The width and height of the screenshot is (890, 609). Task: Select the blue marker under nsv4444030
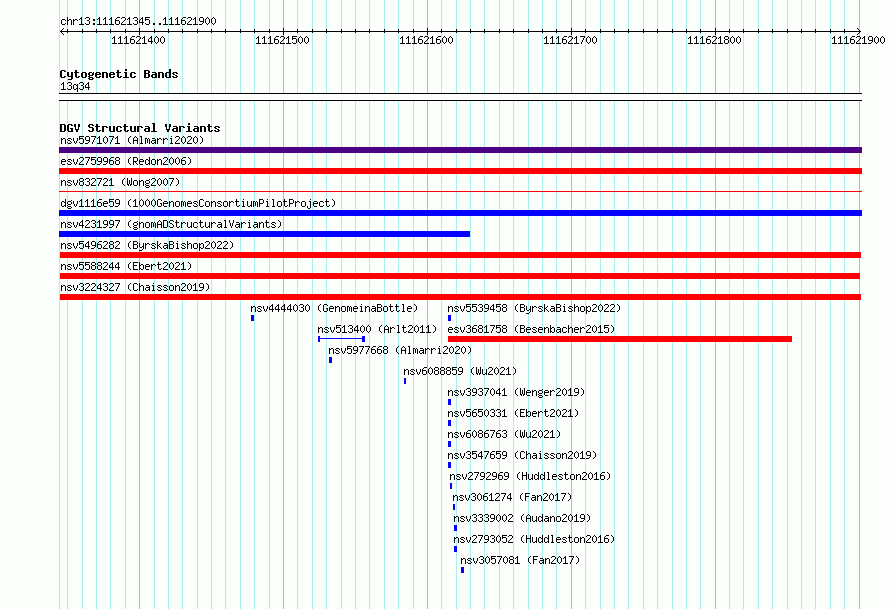pyautogui.click(x=253, y=318)
